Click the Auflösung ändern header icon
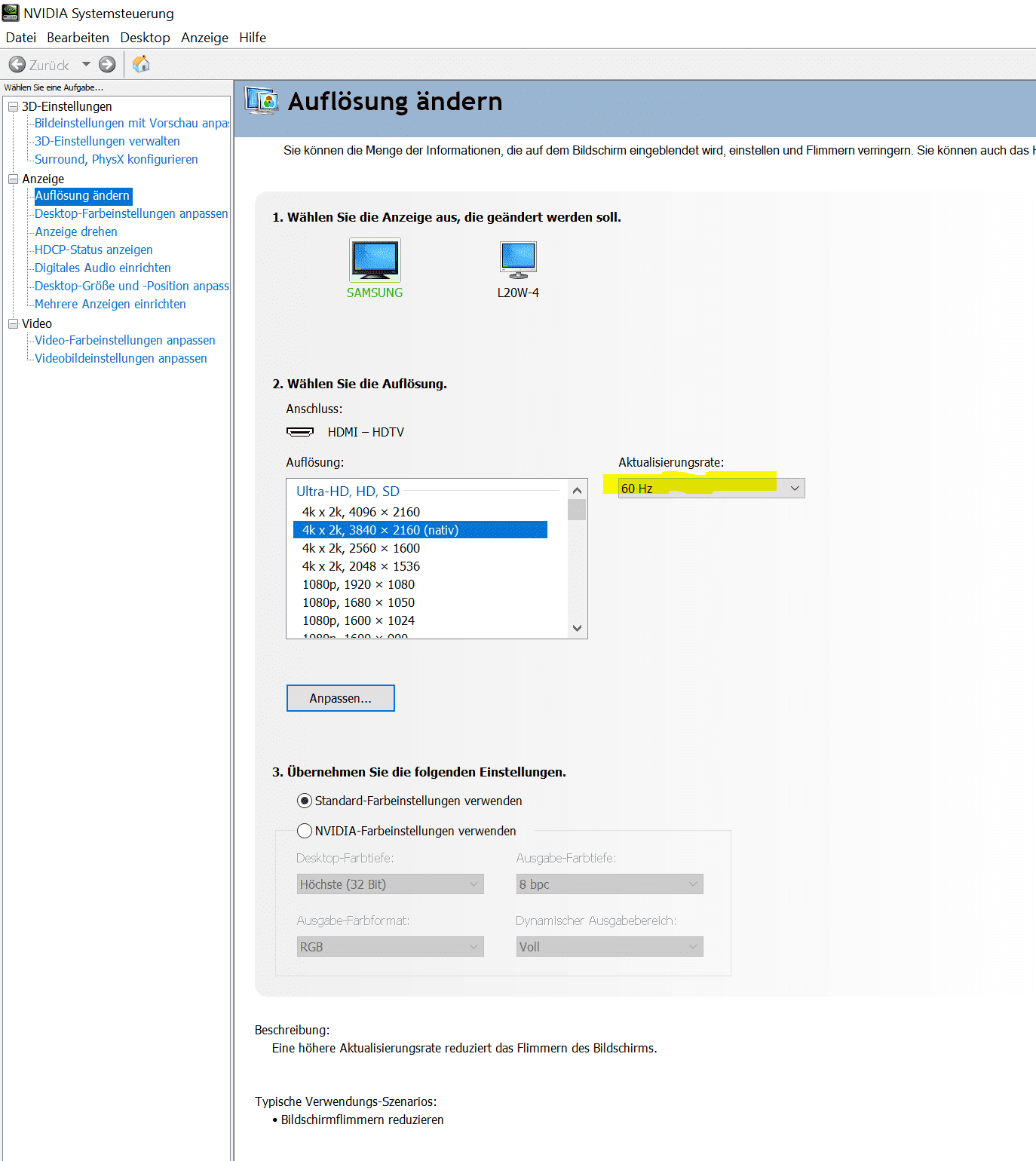Viewport: 1036px width, 1161px height. tap(262, 101)
